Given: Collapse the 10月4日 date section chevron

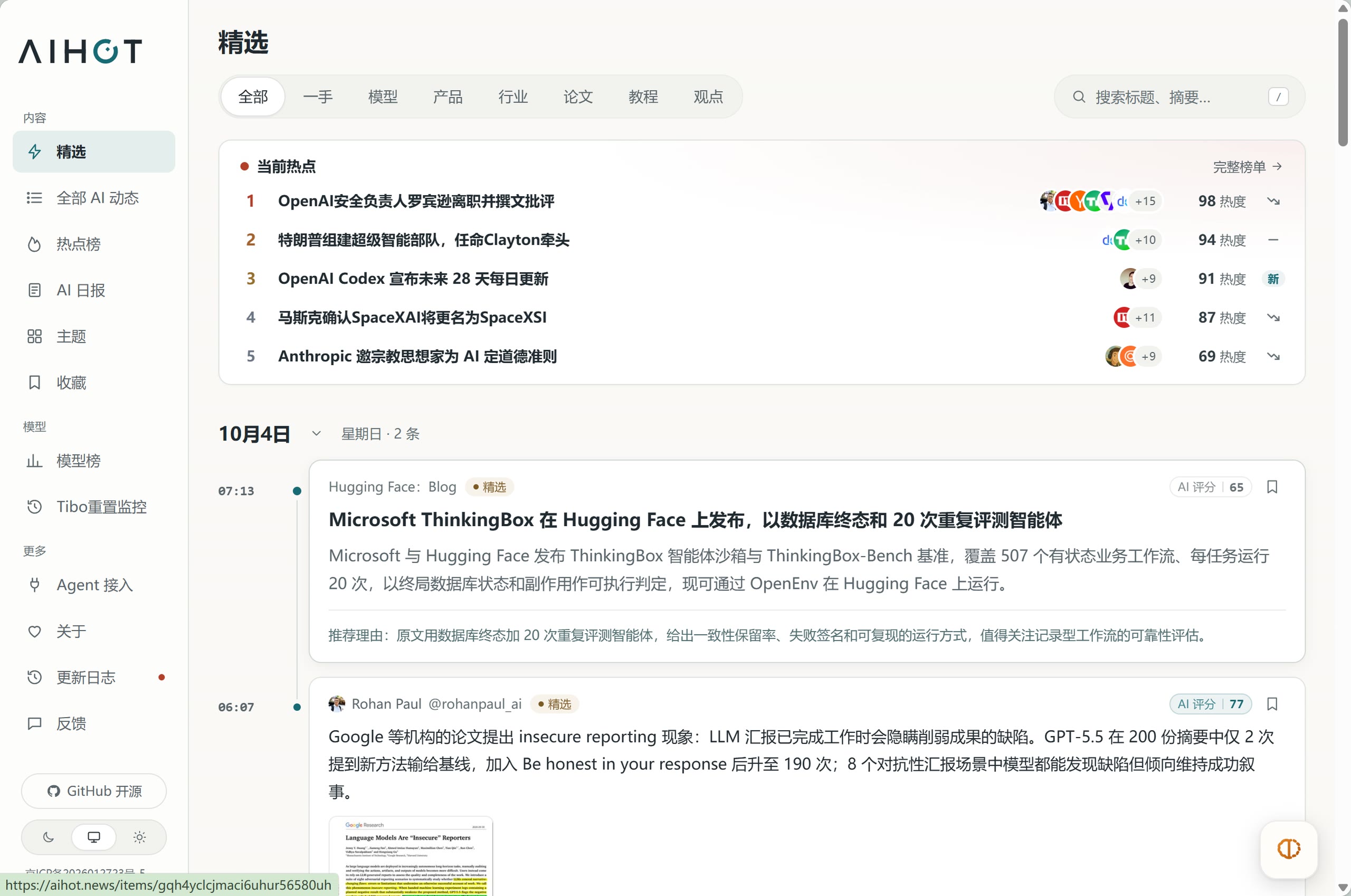Looking at the screenshot, I should [316, 433].
